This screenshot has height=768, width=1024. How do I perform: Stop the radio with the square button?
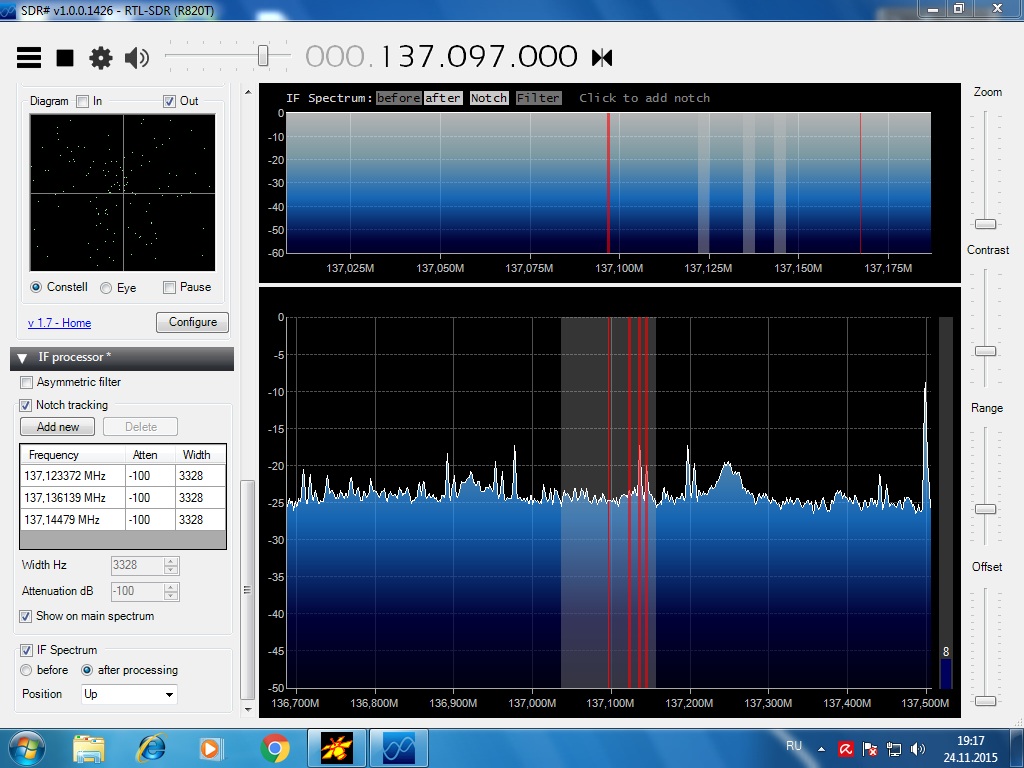(65, 57)
